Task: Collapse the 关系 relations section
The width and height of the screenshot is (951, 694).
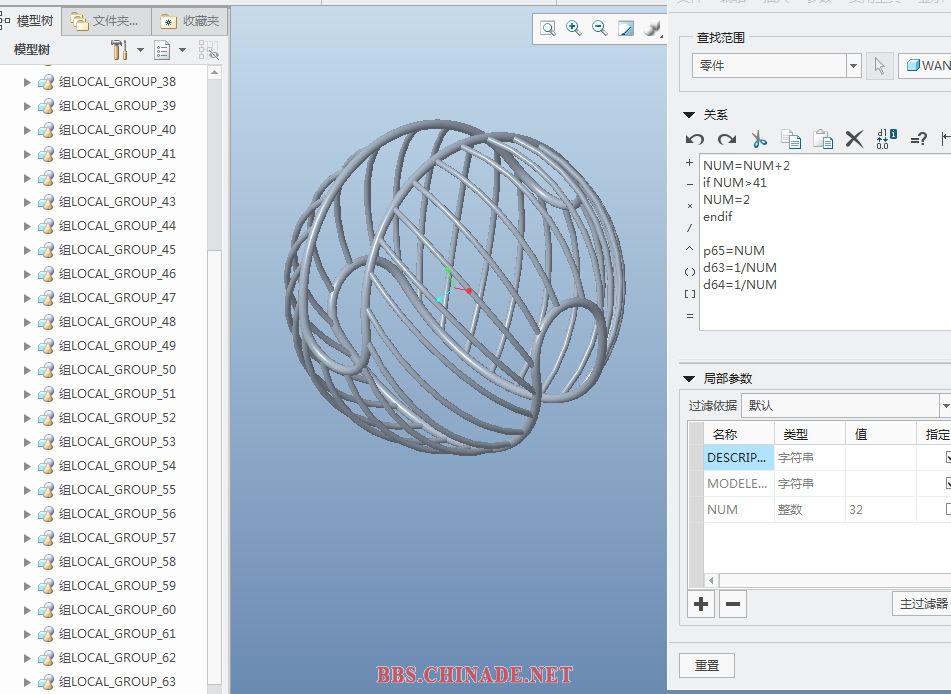Action: point(689,115)
